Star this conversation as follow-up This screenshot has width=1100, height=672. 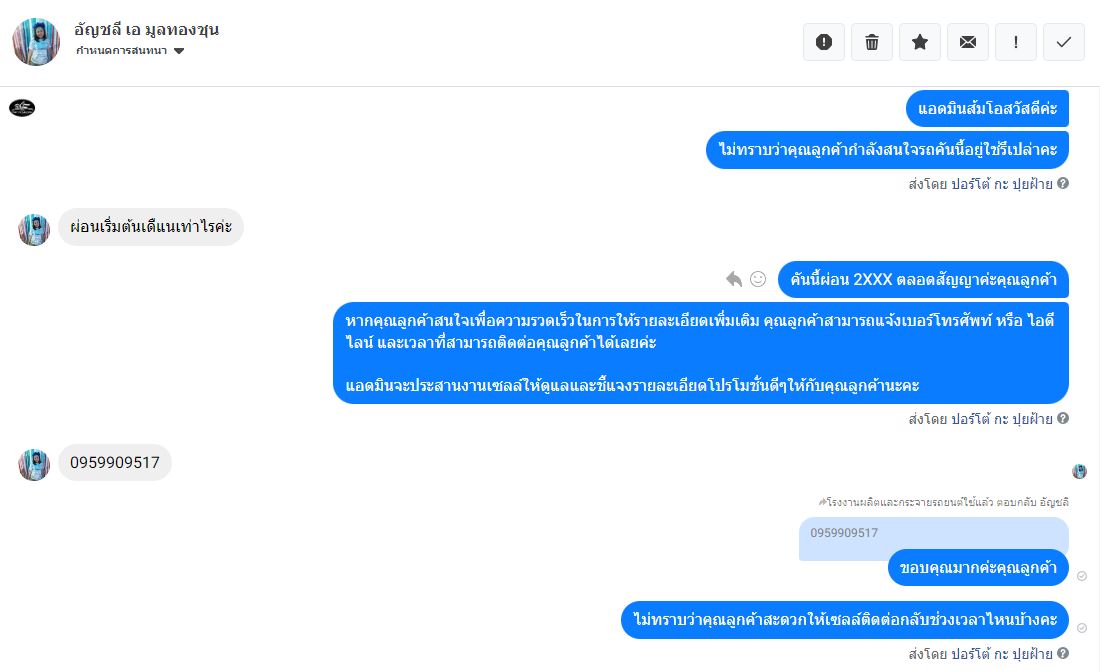tap(920, 42)
